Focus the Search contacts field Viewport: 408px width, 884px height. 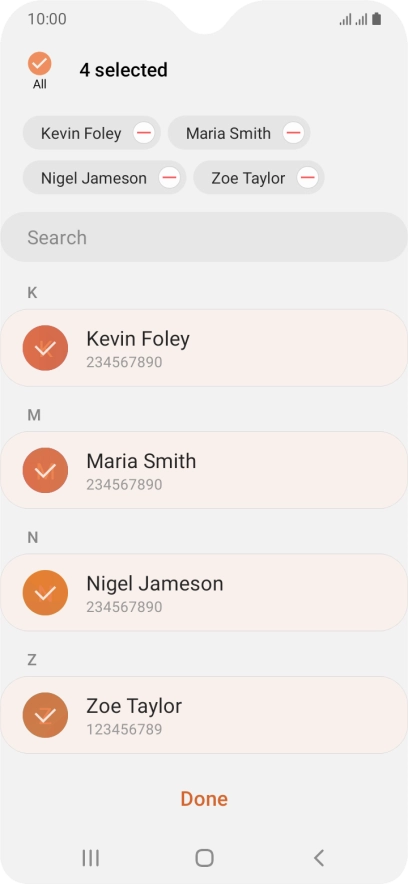[204, 237]
